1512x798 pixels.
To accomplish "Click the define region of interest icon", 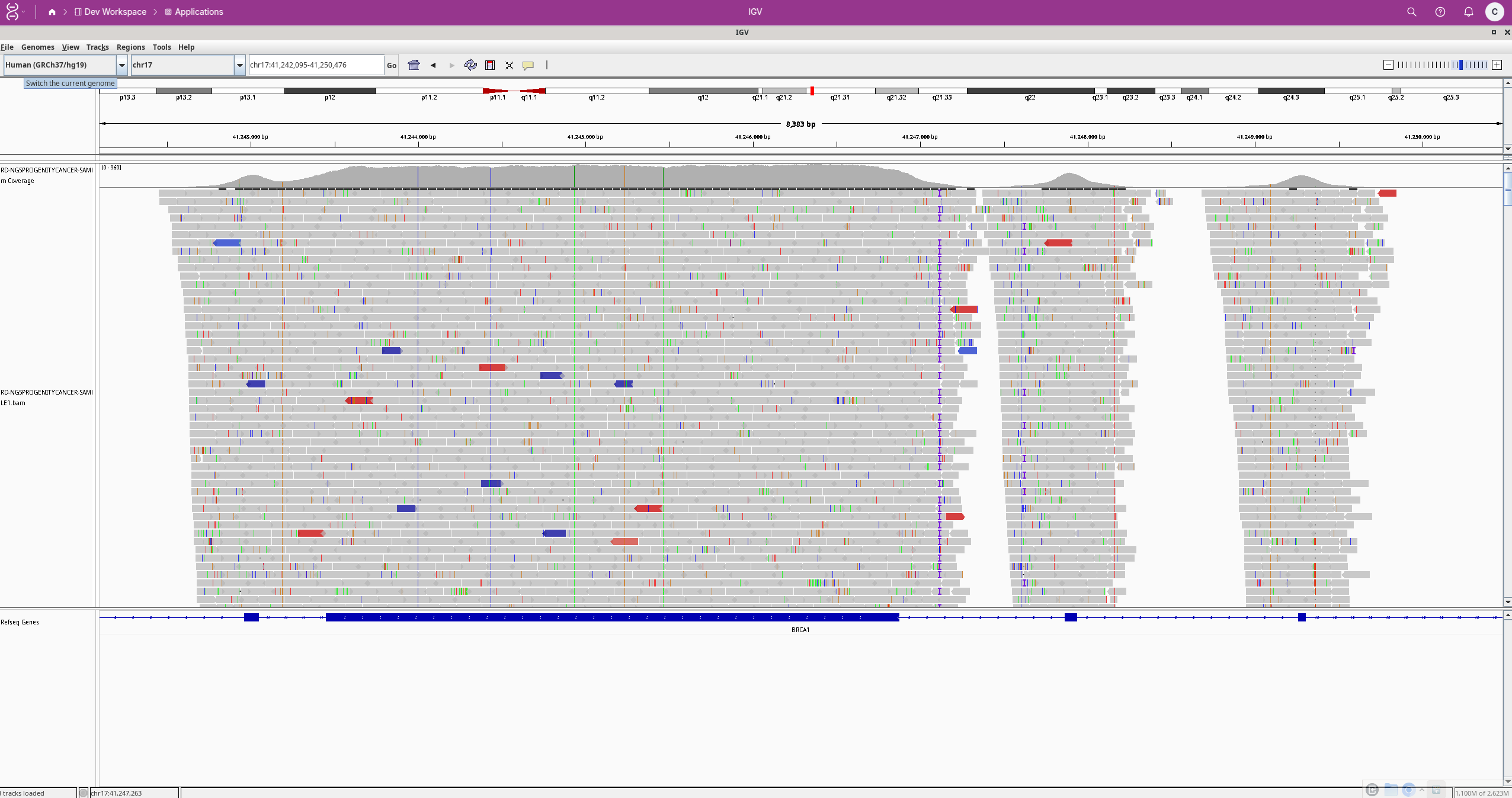I will (490, 65).
